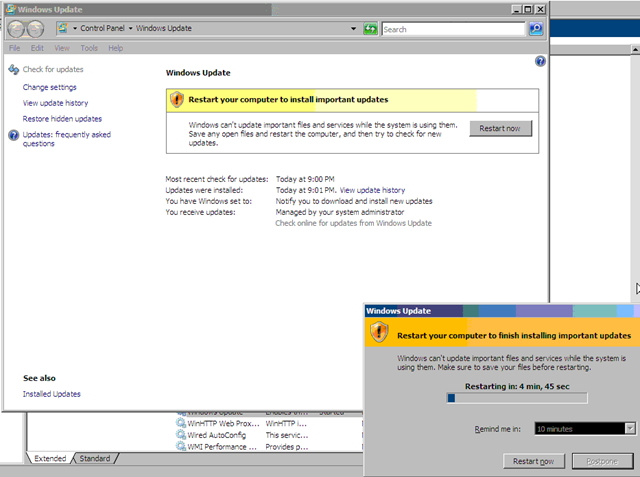The image size is (640, 477).
Task: Click the restart countdown progress bar
Action: click(517, 398)
